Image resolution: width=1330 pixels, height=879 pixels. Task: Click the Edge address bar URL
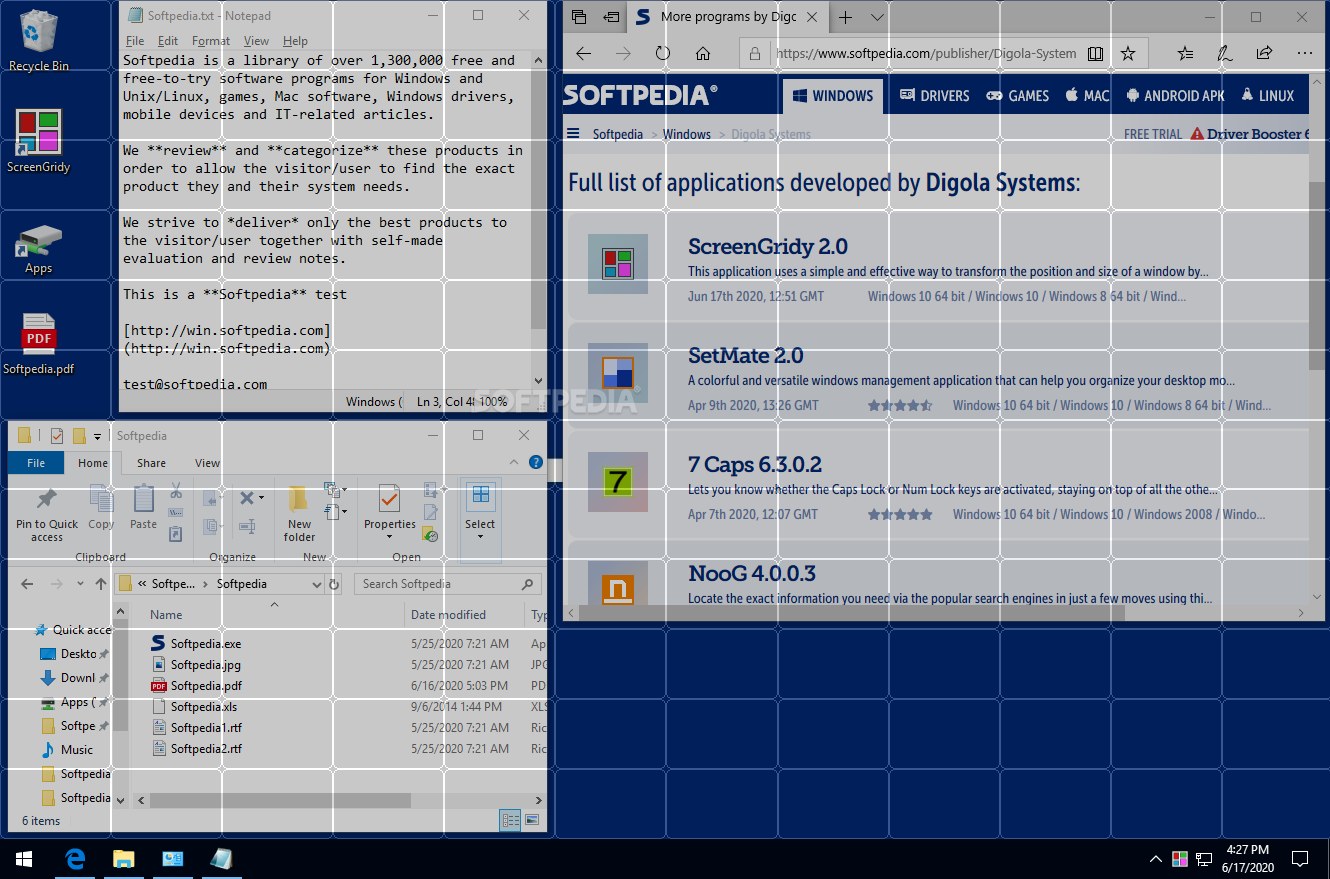926,54
